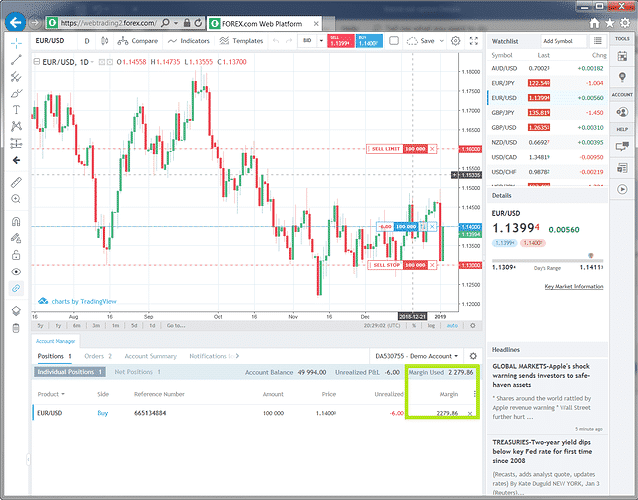
Task: Click the red SELL price button
Action: tap(341, 41)
